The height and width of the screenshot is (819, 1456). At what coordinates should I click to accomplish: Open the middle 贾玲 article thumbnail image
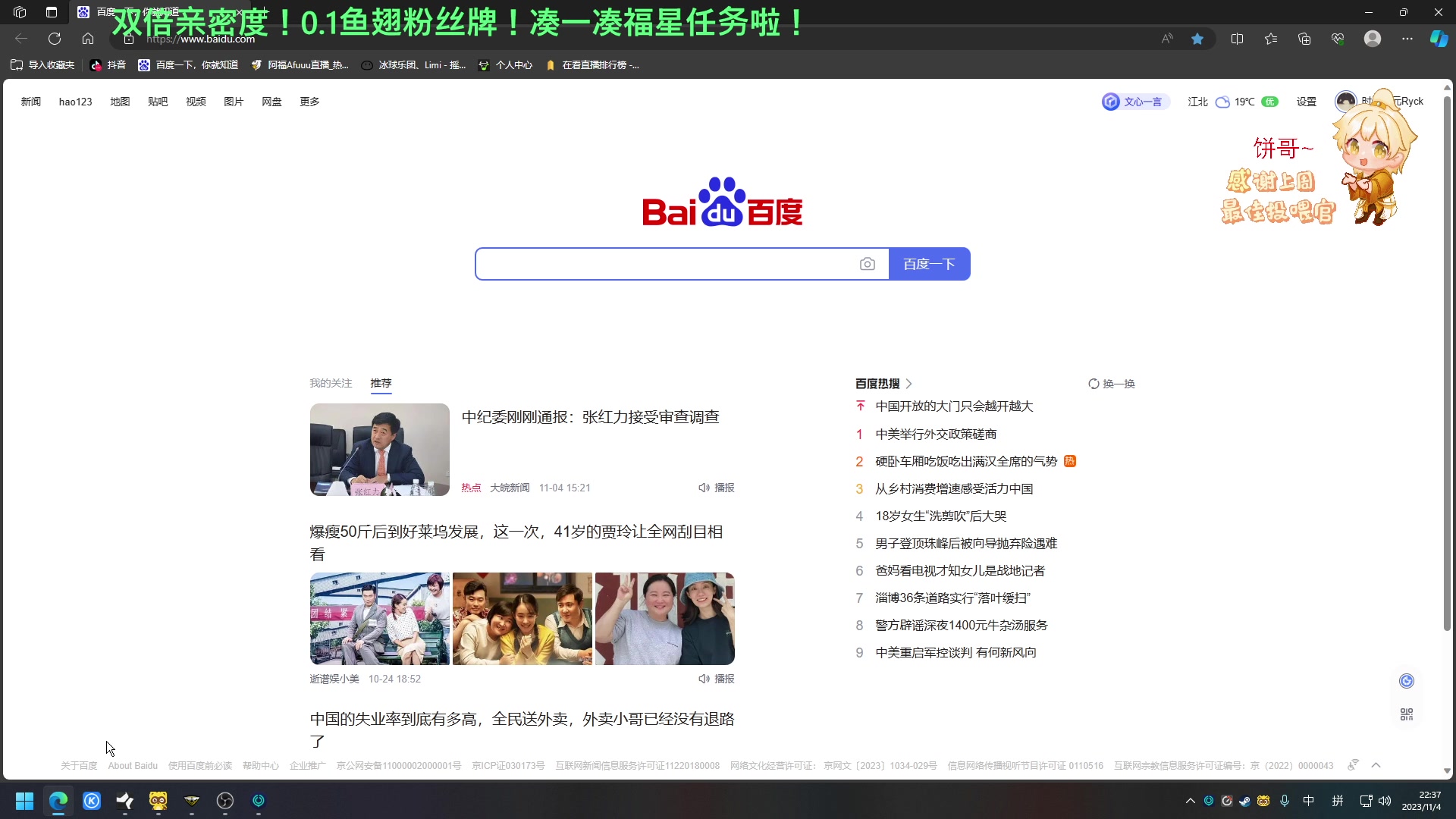pyautogui.click(x=522, y=619)
